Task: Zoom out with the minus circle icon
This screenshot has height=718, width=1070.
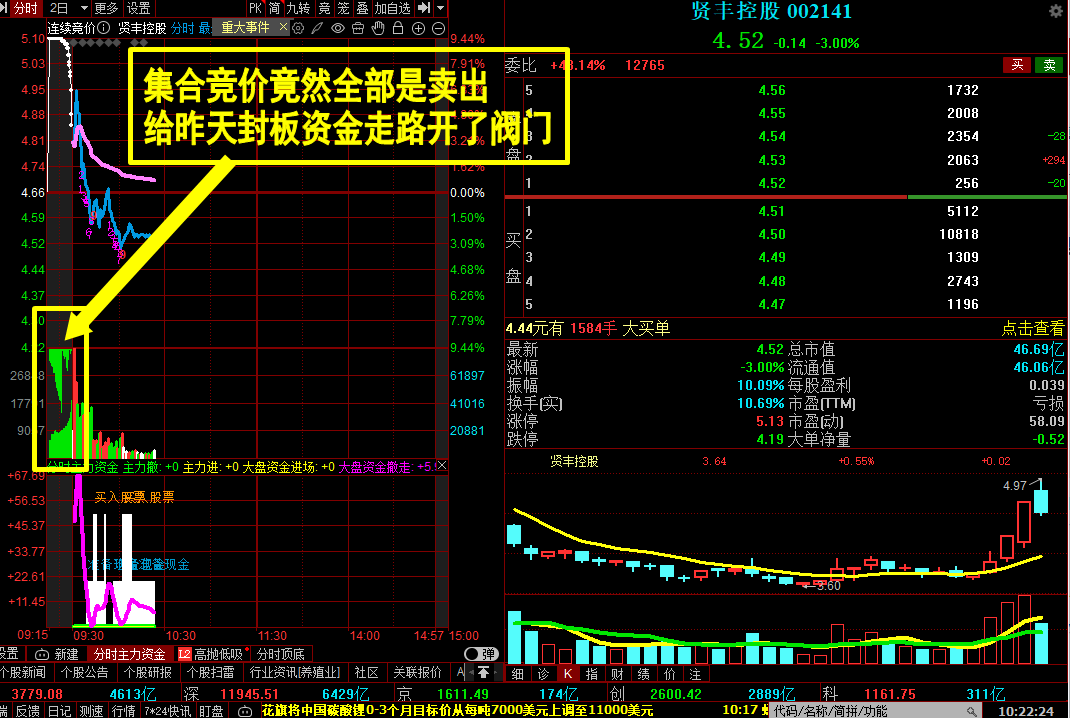Action: 439,28
